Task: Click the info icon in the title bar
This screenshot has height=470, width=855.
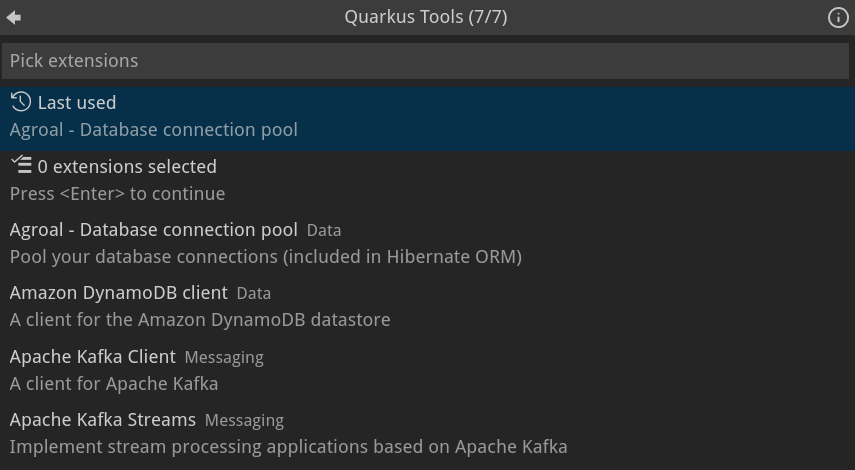Action: point(838,17)
